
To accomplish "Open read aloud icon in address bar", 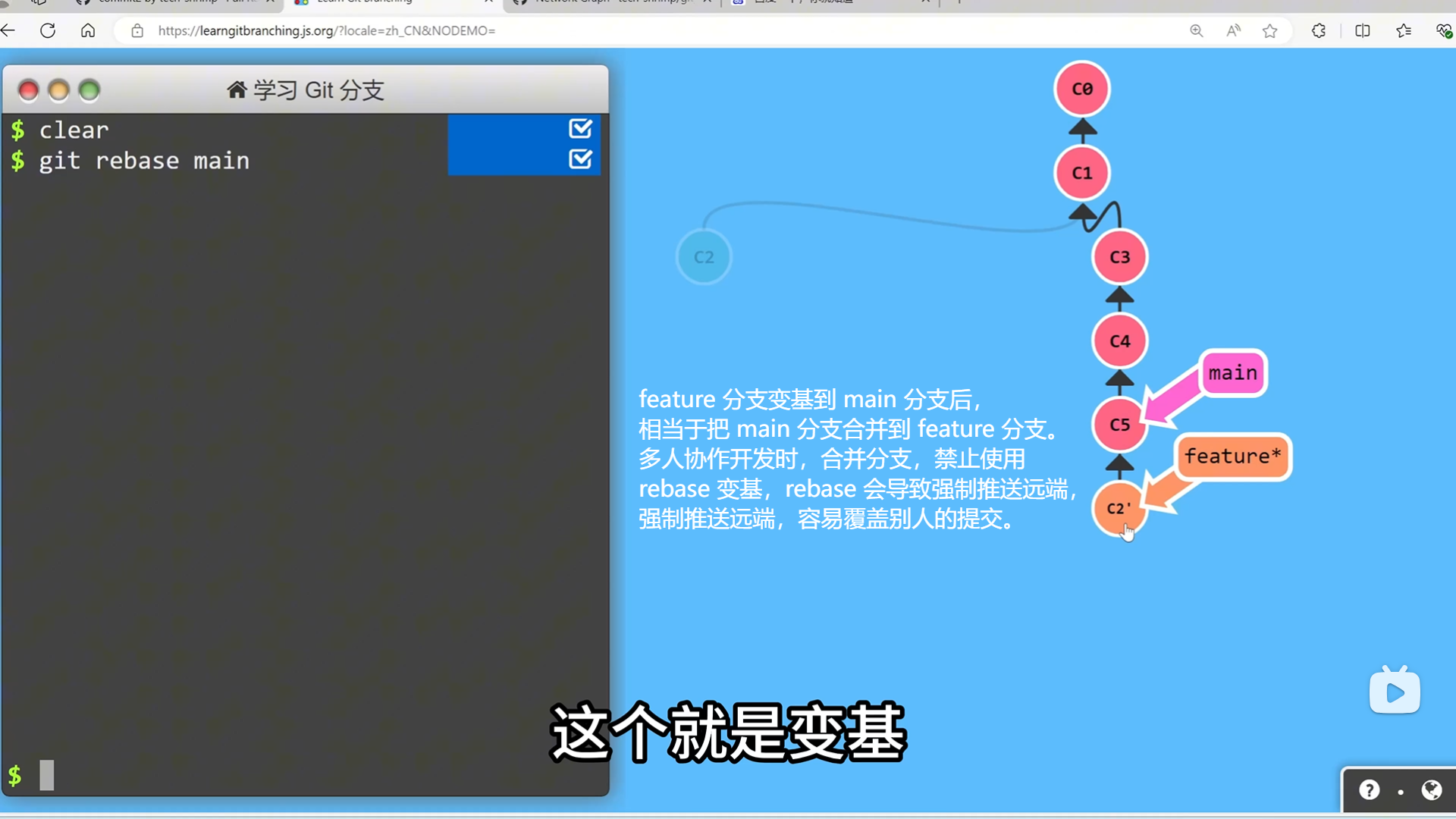I will pos(1233,30).
